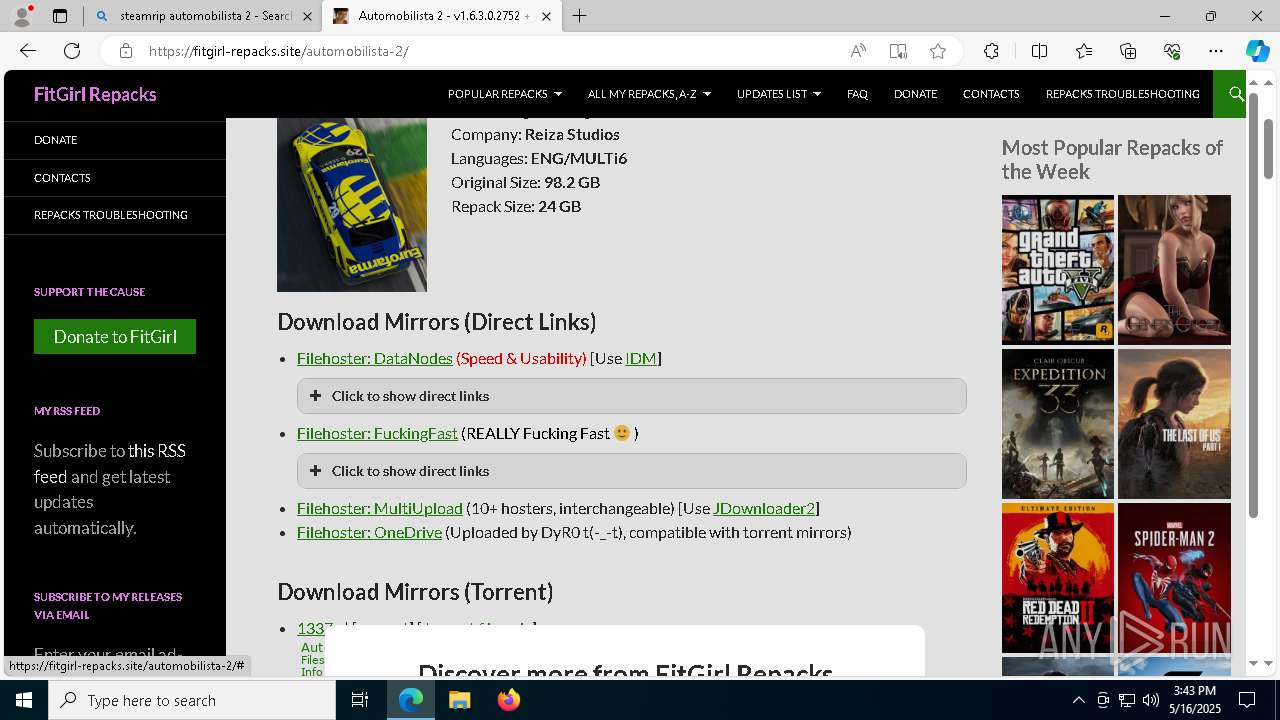
Task: Open Immersive reader icon
Action: click(x=898, y=51)
